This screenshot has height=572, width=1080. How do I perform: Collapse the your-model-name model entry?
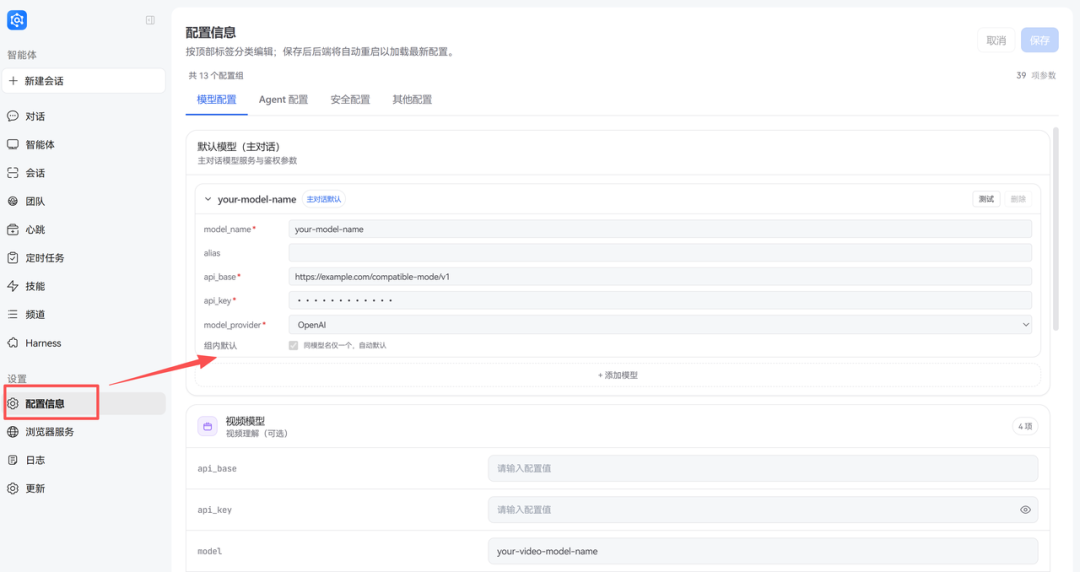(x=207, y=199)
